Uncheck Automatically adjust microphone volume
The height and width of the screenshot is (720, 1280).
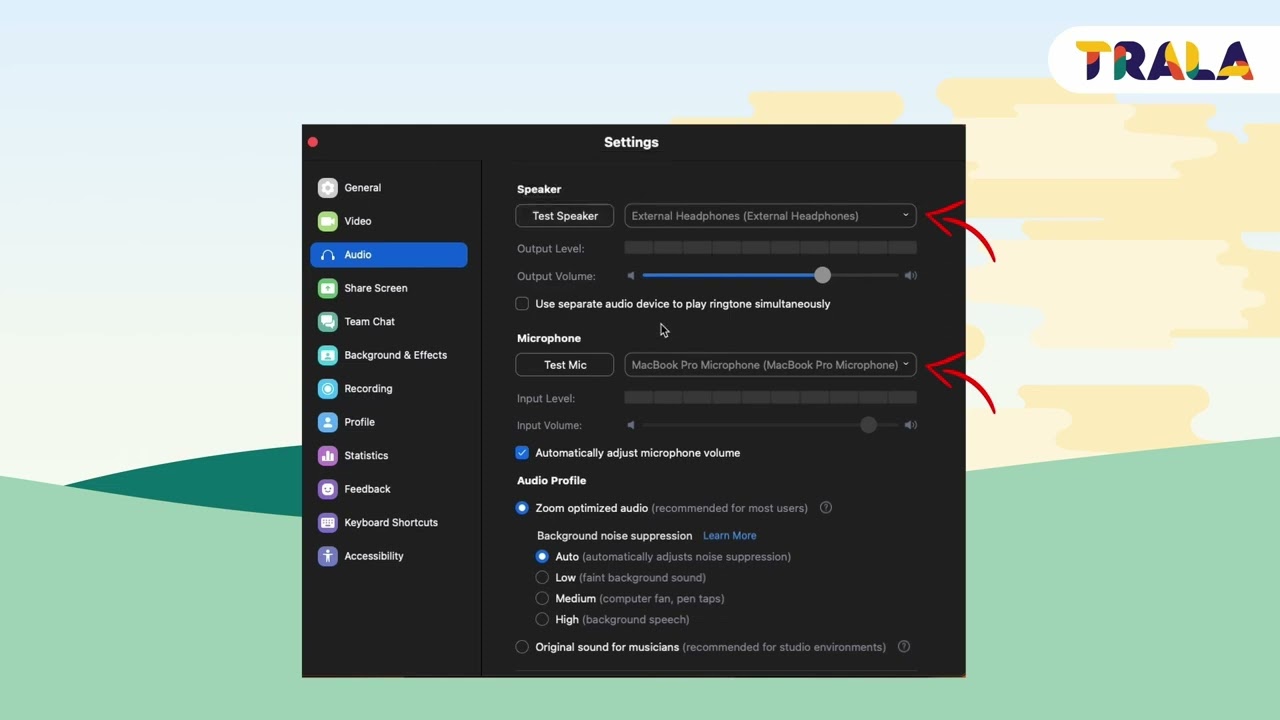click(x=522, y=453)
